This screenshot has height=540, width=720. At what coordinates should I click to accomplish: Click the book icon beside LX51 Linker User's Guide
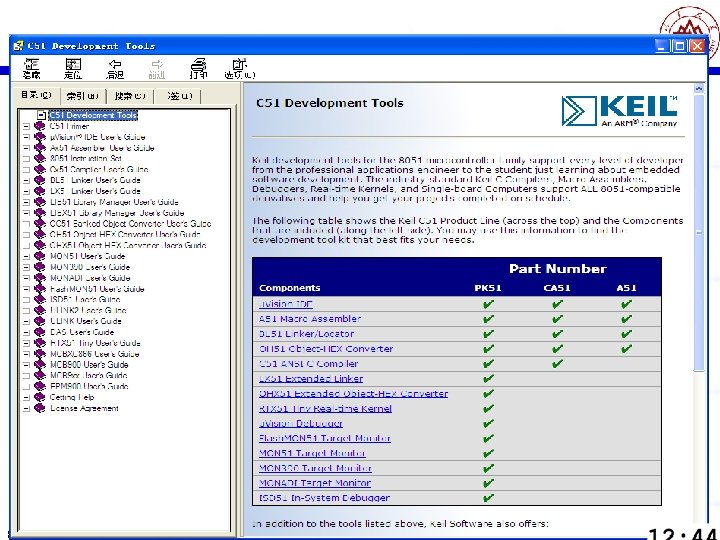[40, 191]
